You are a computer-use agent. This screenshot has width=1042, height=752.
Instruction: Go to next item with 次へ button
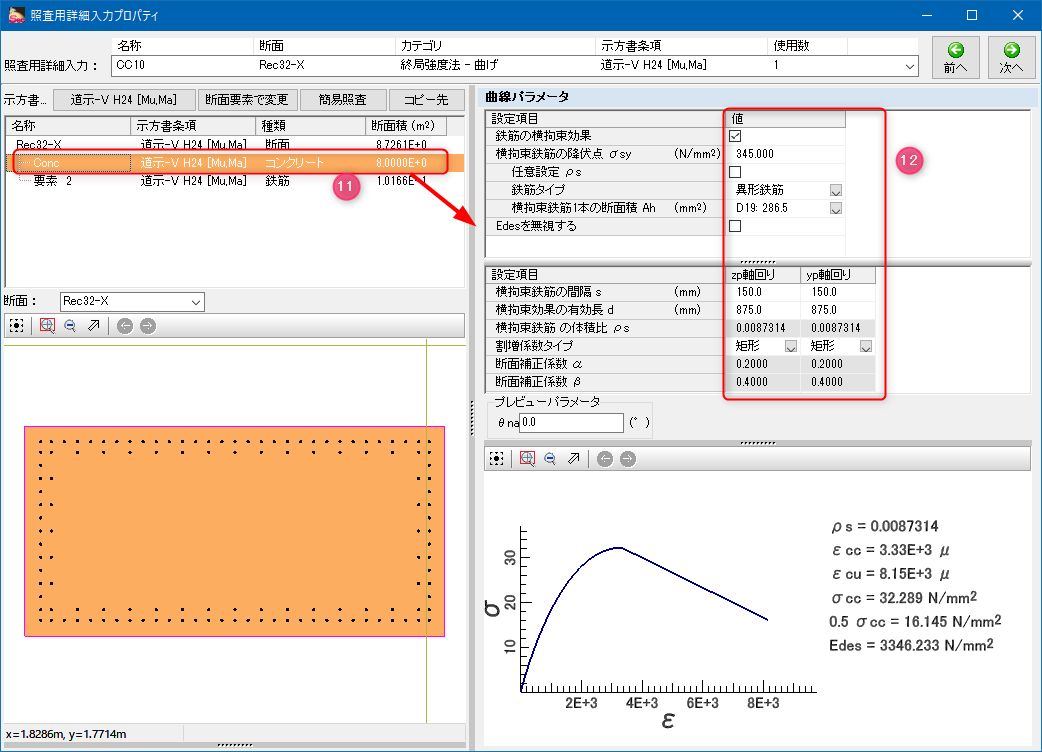1011,58
